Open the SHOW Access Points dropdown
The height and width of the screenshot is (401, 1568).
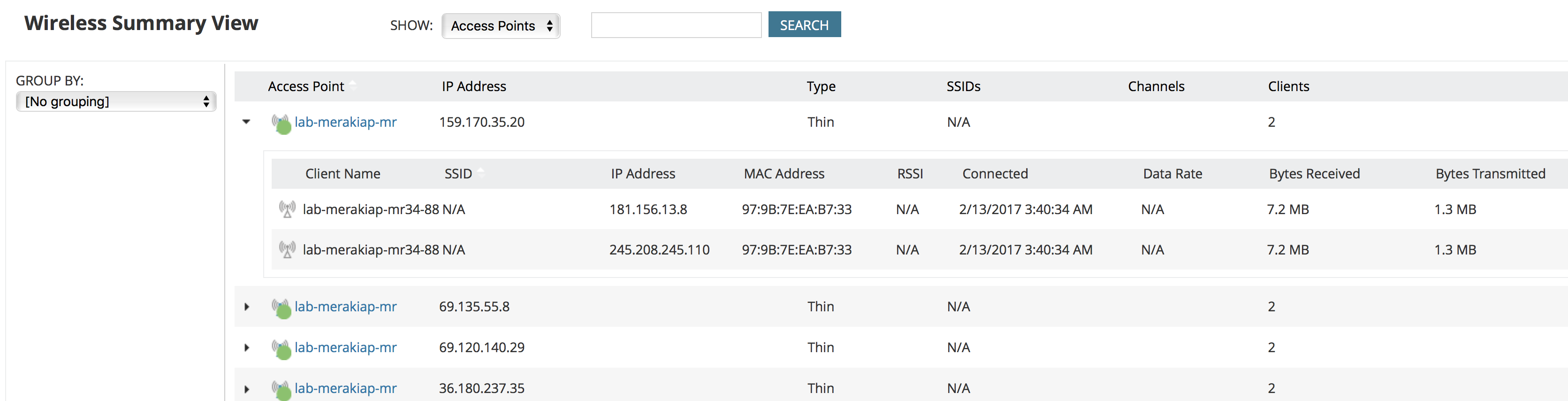(x=500, y=26)
